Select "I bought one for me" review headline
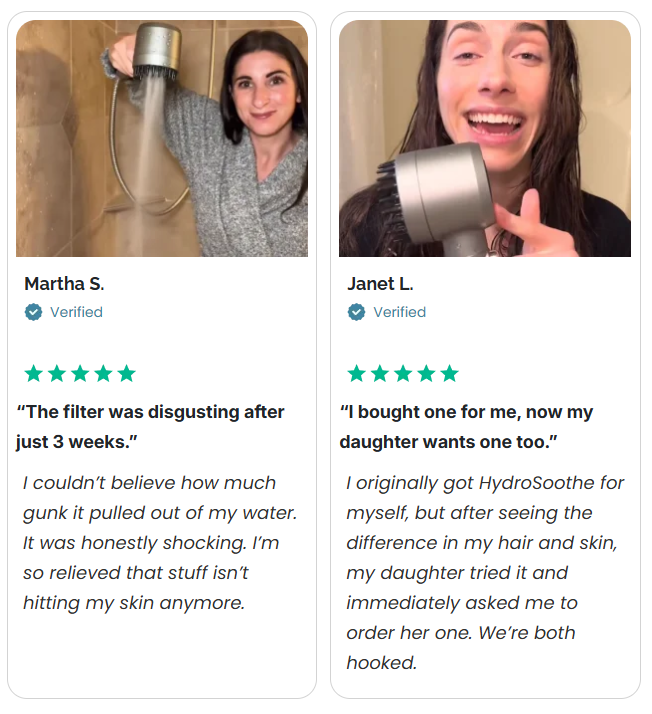652x714 pixels. point(467,427)
